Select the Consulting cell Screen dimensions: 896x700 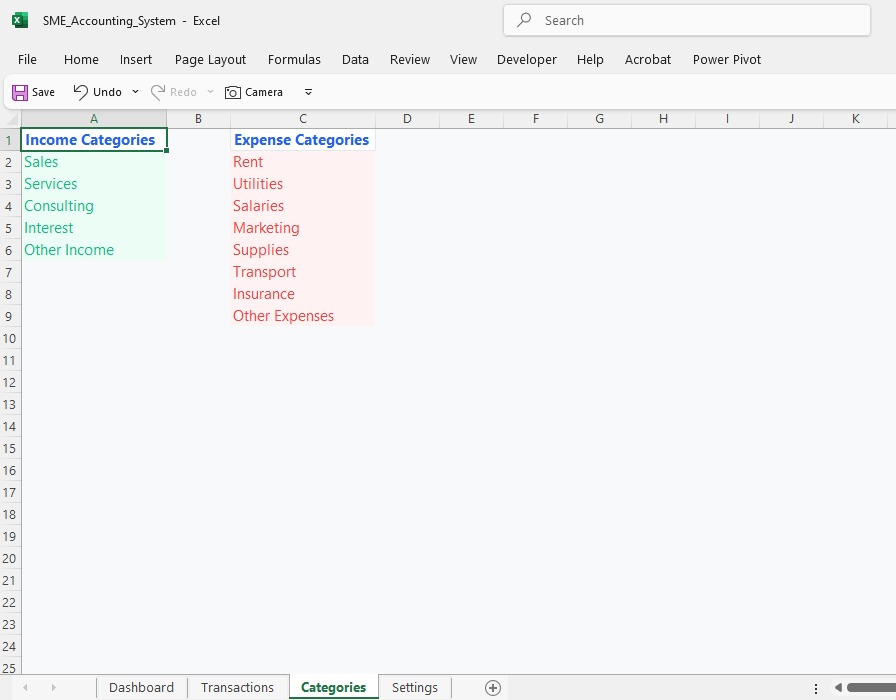tap(94, 206)
